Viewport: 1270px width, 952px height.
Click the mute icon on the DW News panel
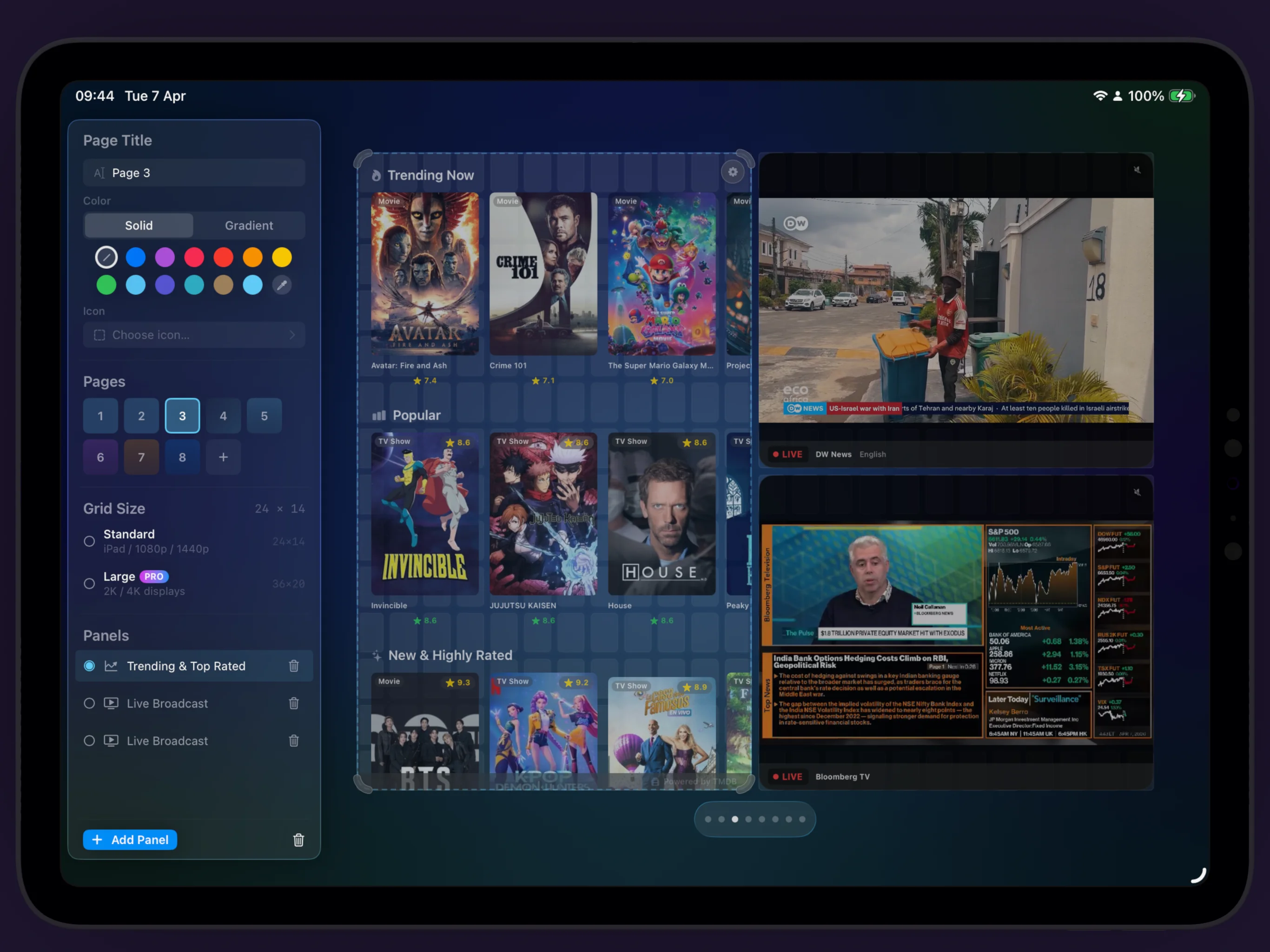tap(1136, 170)
